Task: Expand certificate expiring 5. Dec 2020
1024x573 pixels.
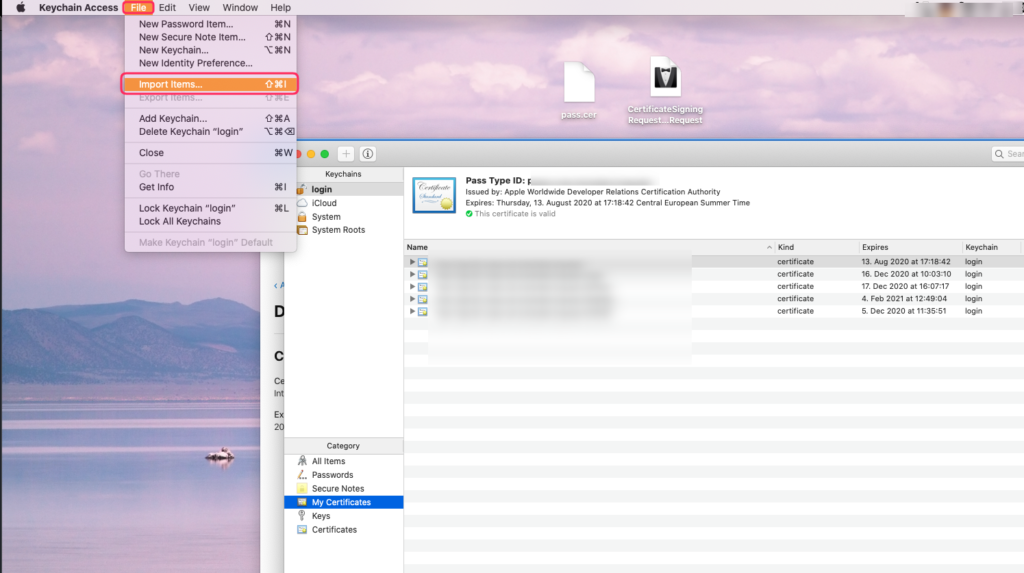Action: pyautogui.click(x=412, y=311)
